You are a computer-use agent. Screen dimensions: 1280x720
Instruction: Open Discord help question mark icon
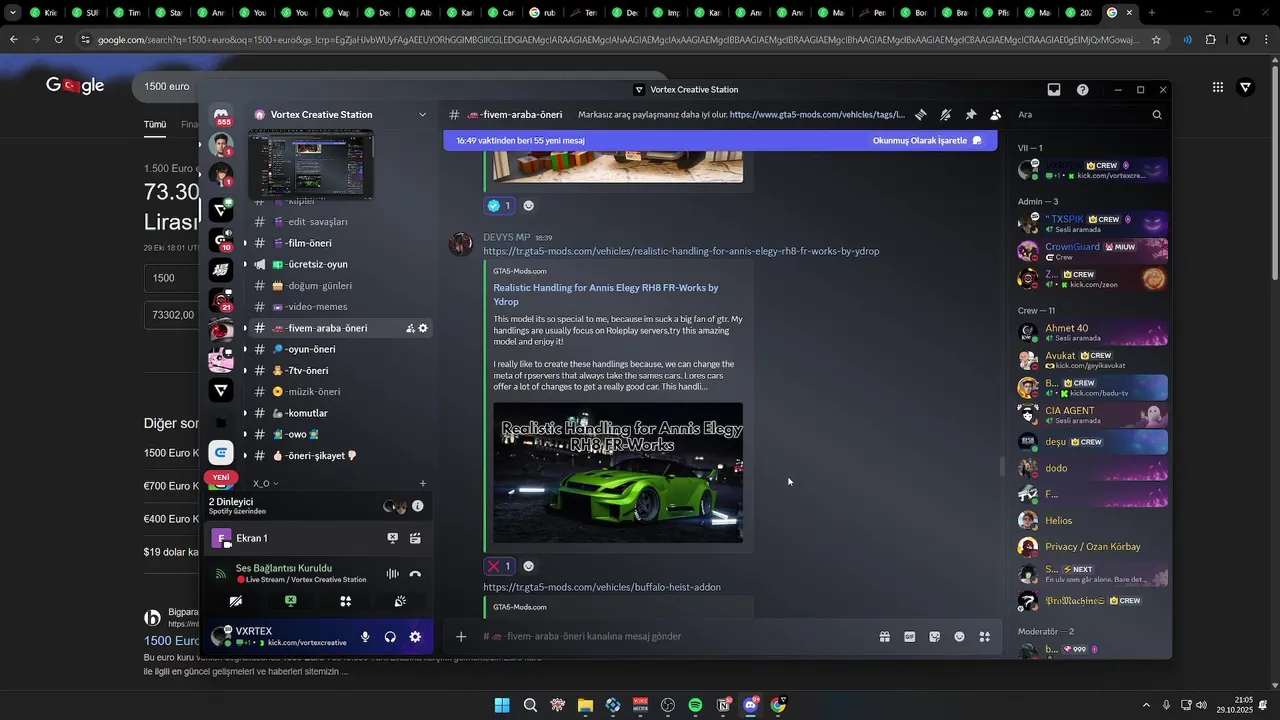[1083, 90]
